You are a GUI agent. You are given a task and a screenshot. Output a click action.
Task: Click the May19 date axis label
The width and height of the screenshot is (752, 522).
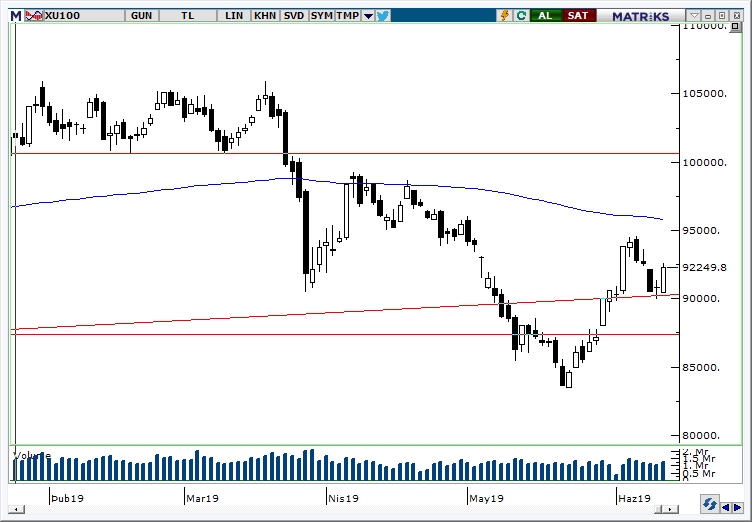point(486,499)
